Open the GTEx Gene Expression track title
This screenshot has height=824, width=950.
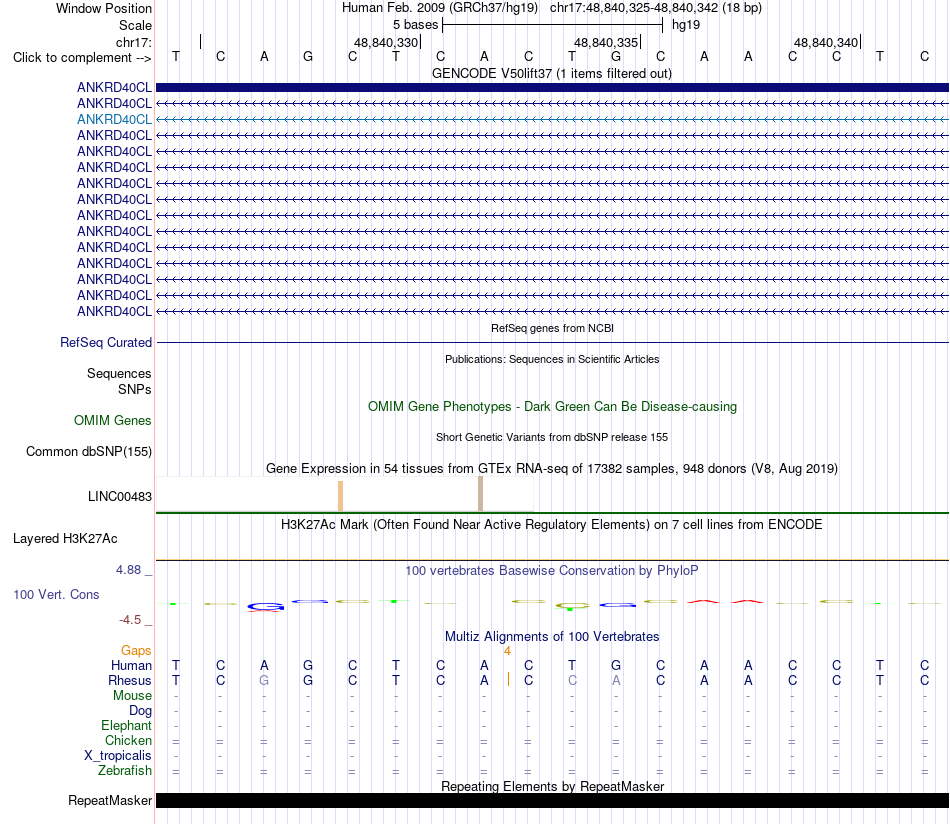click(x=552, y=468)
